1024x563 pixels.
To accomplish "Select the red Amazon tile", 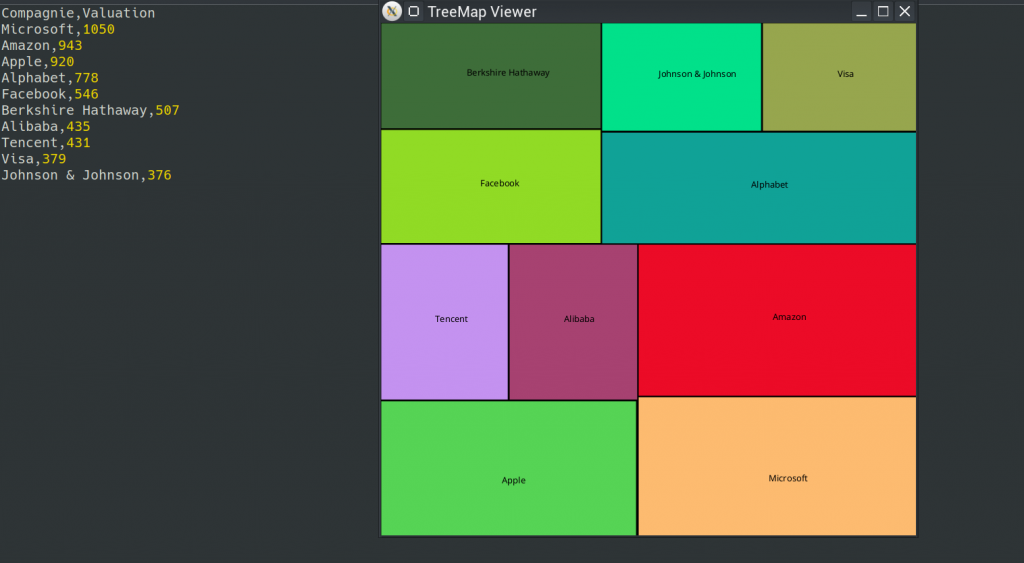I will 777,320.
